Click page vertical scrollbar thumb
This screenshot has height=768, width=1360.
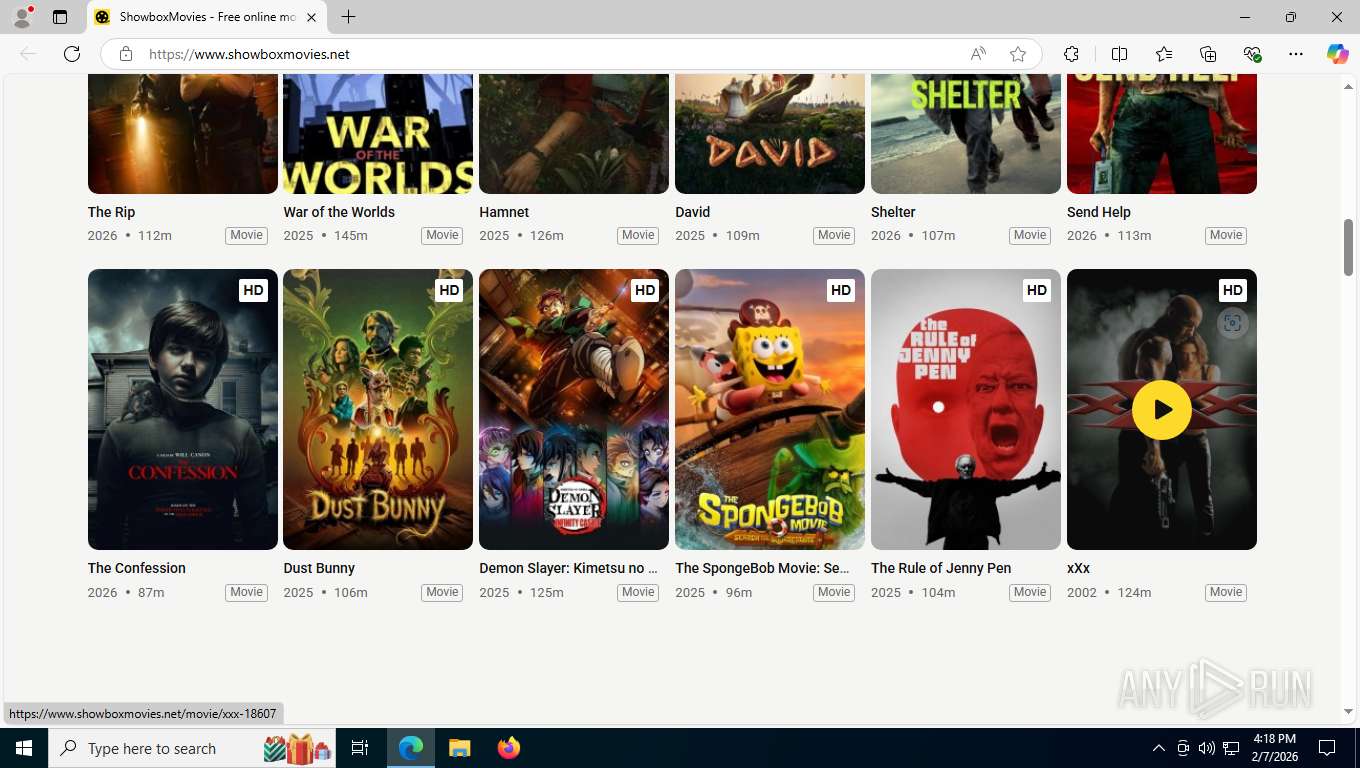click(x=1348, y=248)
